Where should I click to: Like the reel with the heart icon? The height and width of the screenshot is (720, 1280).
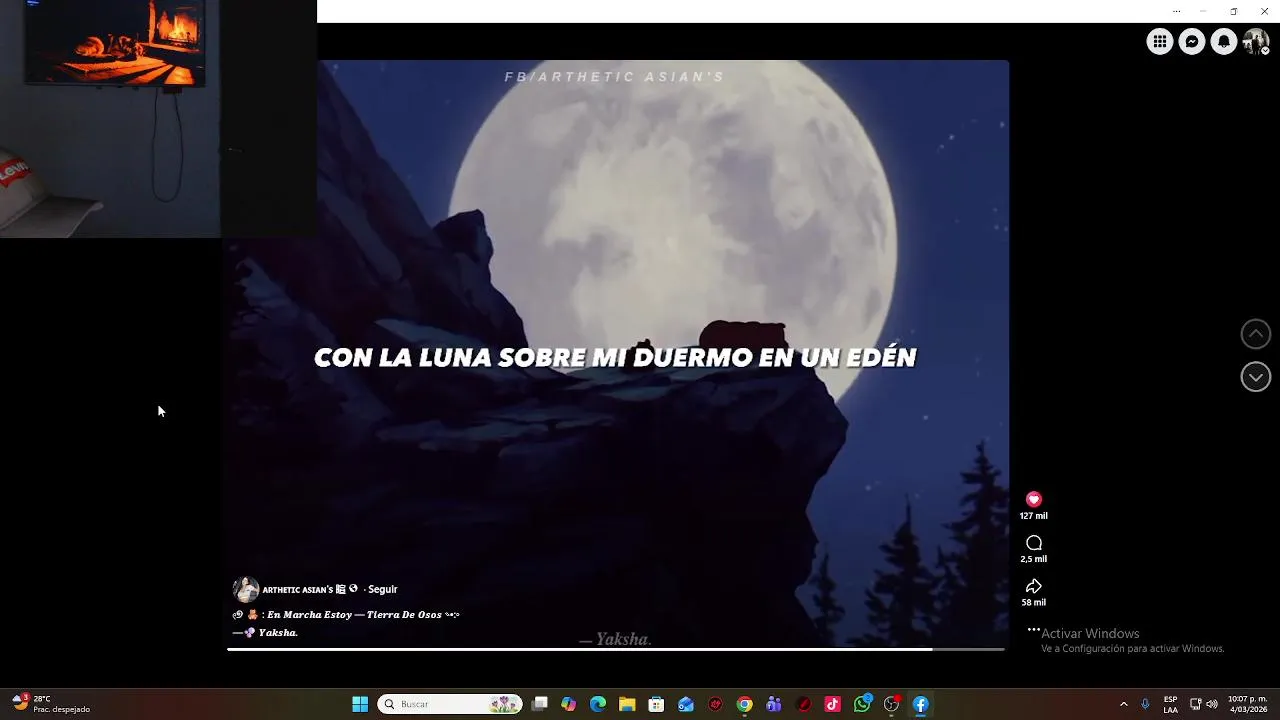click(1034, 499)
